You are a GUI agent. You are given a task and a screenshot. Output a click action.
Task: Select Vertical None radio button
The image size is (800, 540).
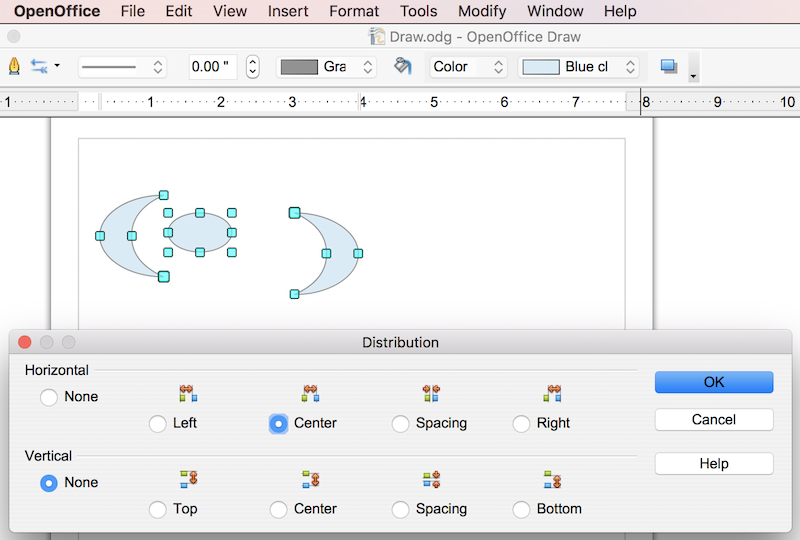click(x=49, y=482)
